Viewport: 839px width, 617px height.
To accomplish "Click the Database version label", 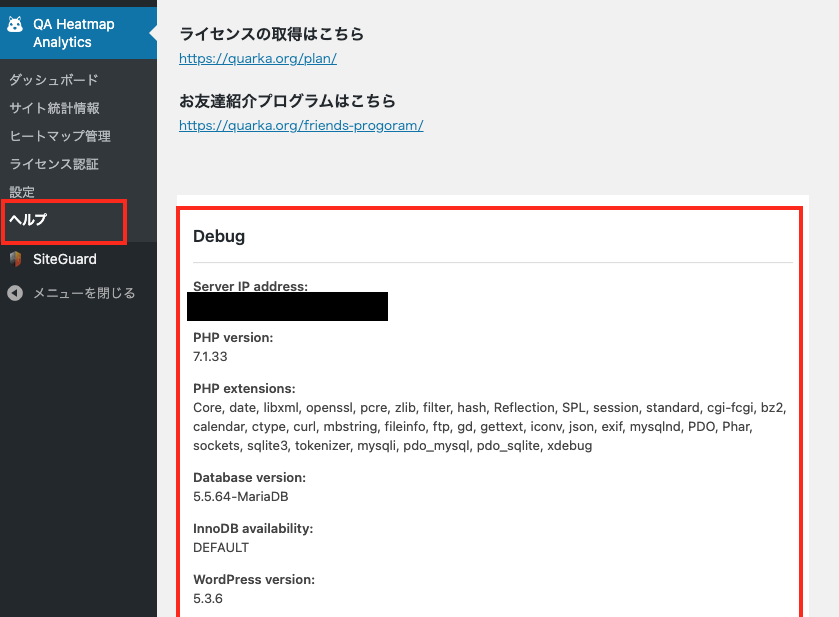I will click(x=249, y=477).
